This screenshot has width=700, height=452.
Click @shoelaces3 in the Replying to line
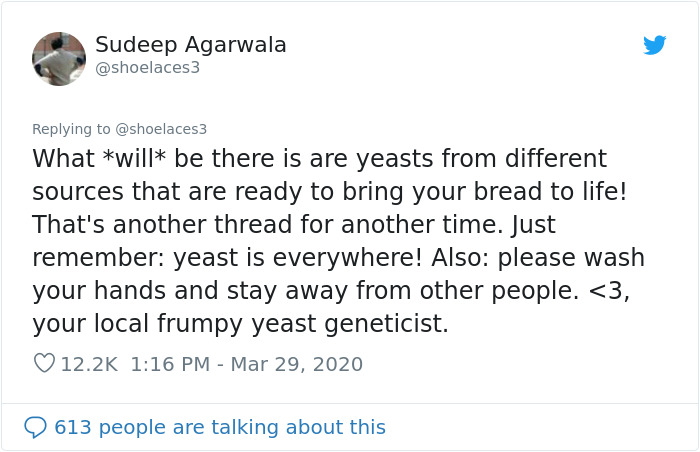click(161, 129)
